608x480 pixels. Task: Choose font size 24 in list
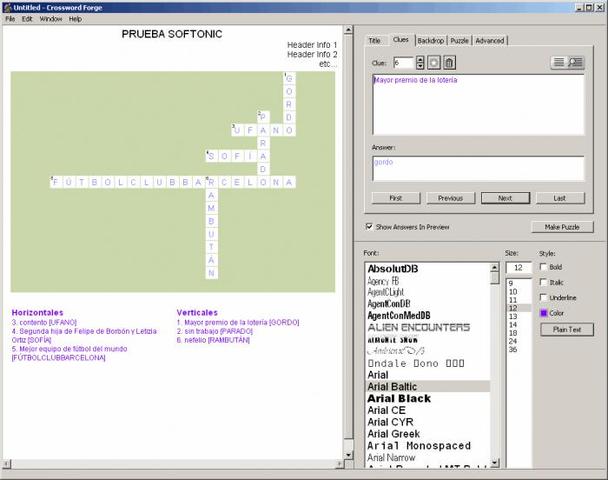513,341
